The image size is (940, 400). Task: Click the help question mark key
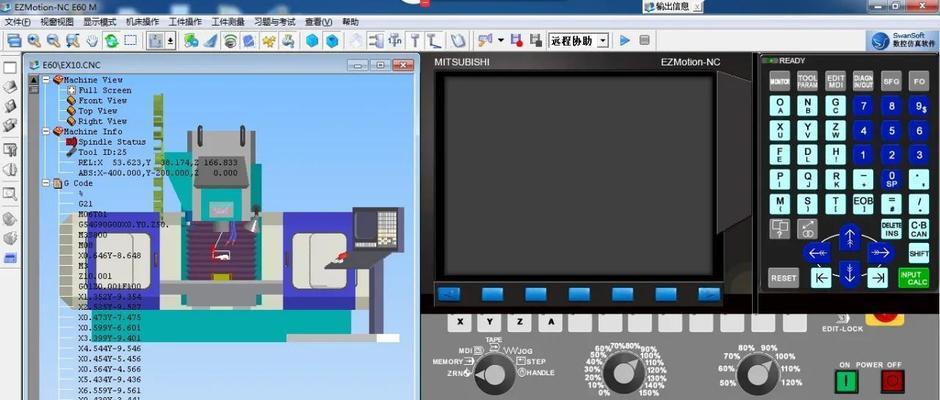coord(779,228)
